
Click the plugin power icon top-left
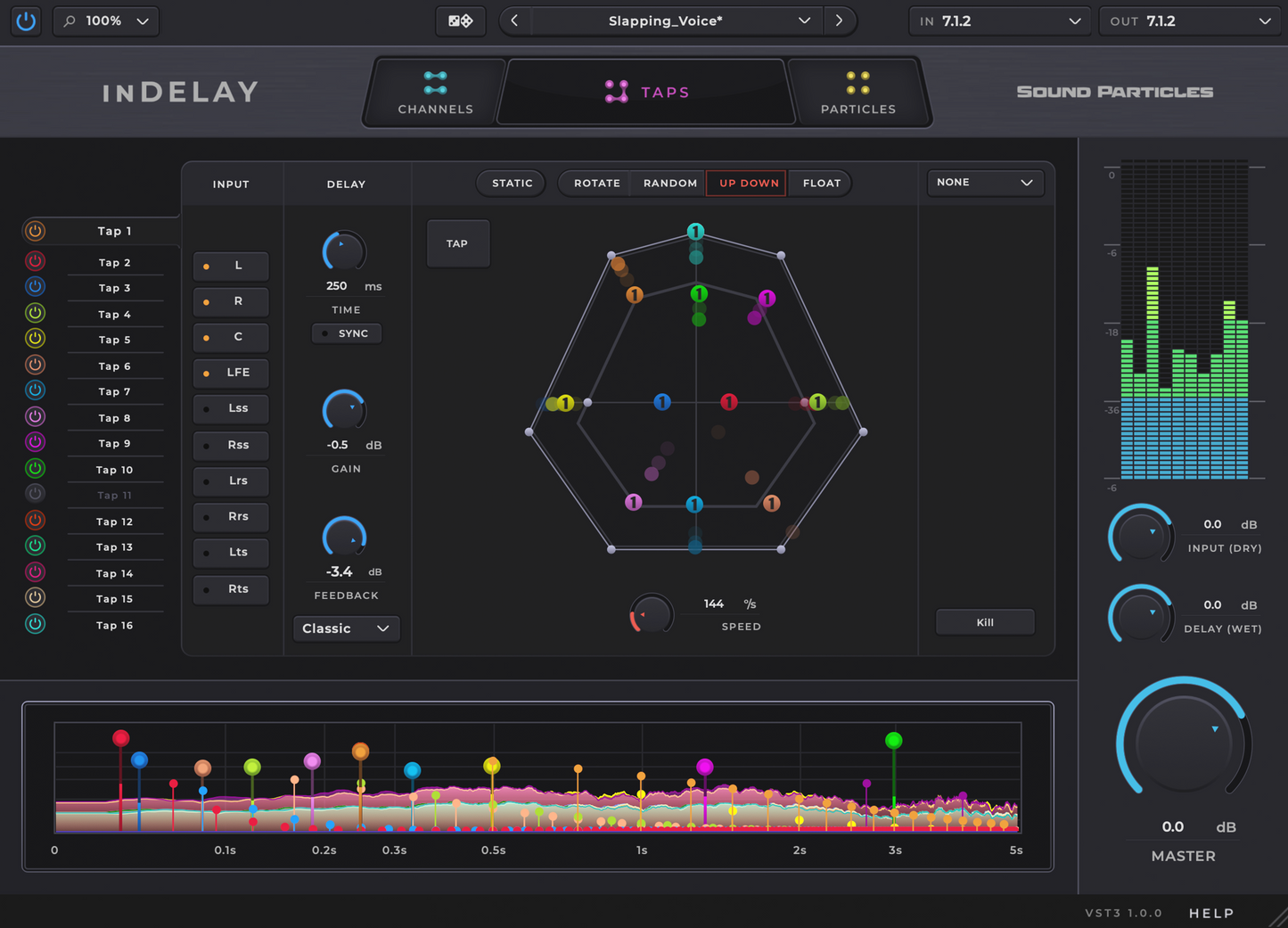tap(25, 21)
